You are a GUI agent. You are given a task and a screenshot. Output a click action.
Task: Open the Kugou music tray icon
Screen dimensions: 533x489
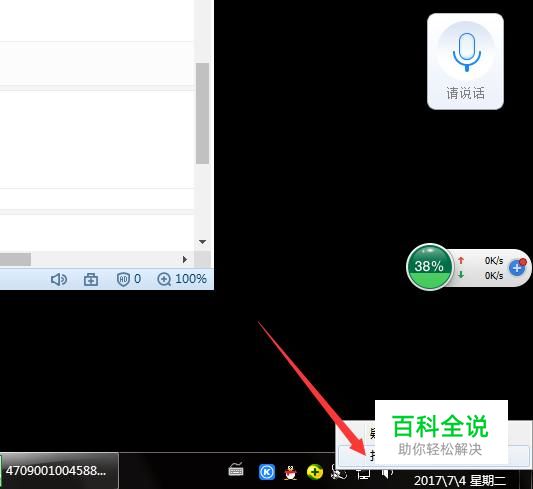click(x=267, y=472)
